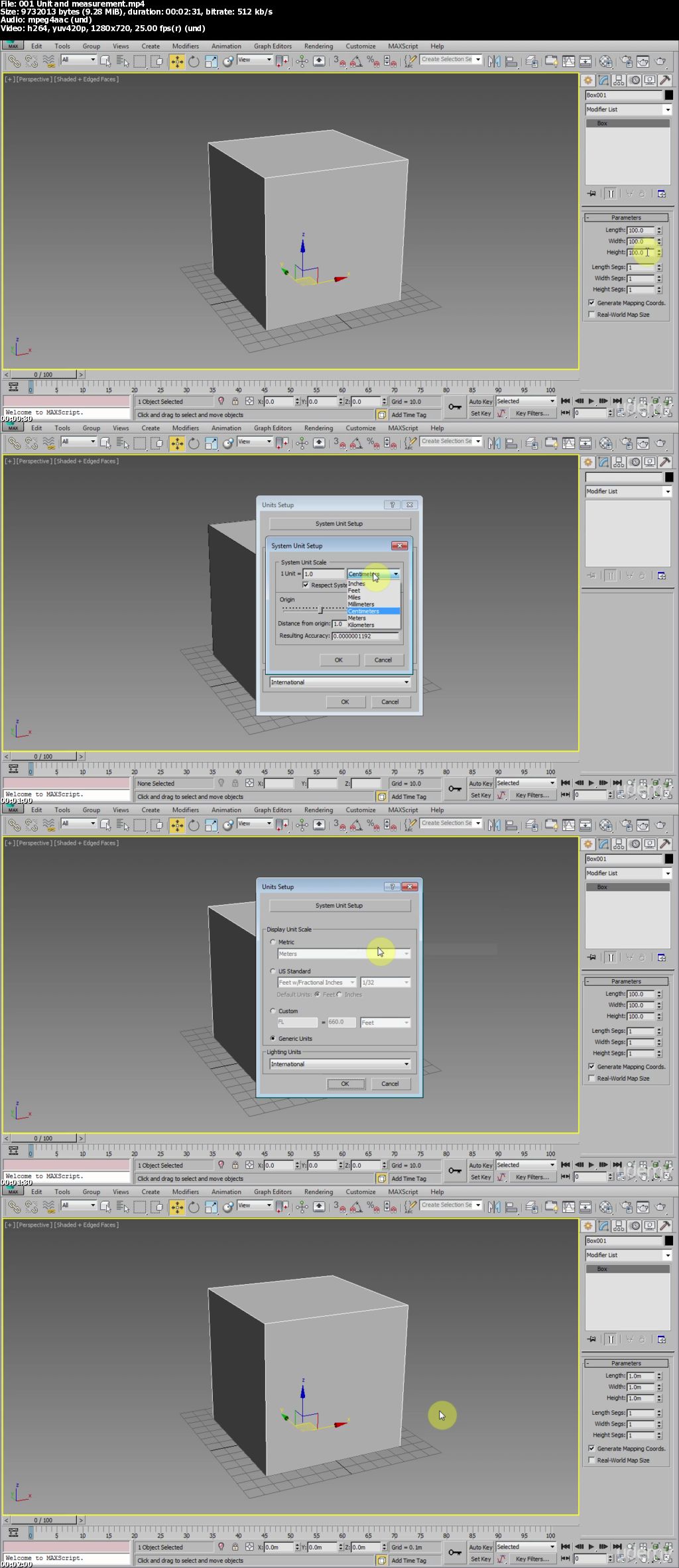Click Select and Move tool in 00:01:00 frame
Screen dimensions: 679x1568
(176, 444)
